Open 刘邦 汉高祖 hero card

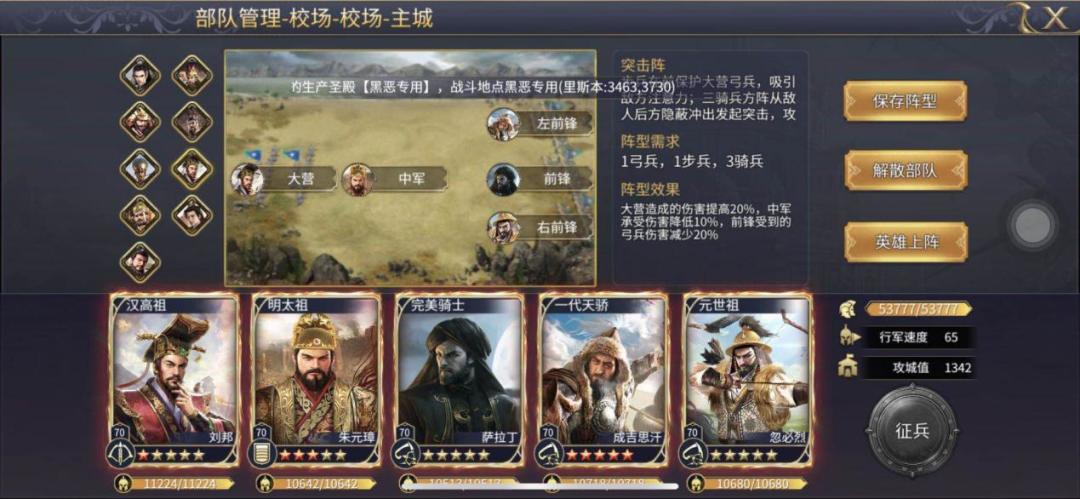pos(174,380)
